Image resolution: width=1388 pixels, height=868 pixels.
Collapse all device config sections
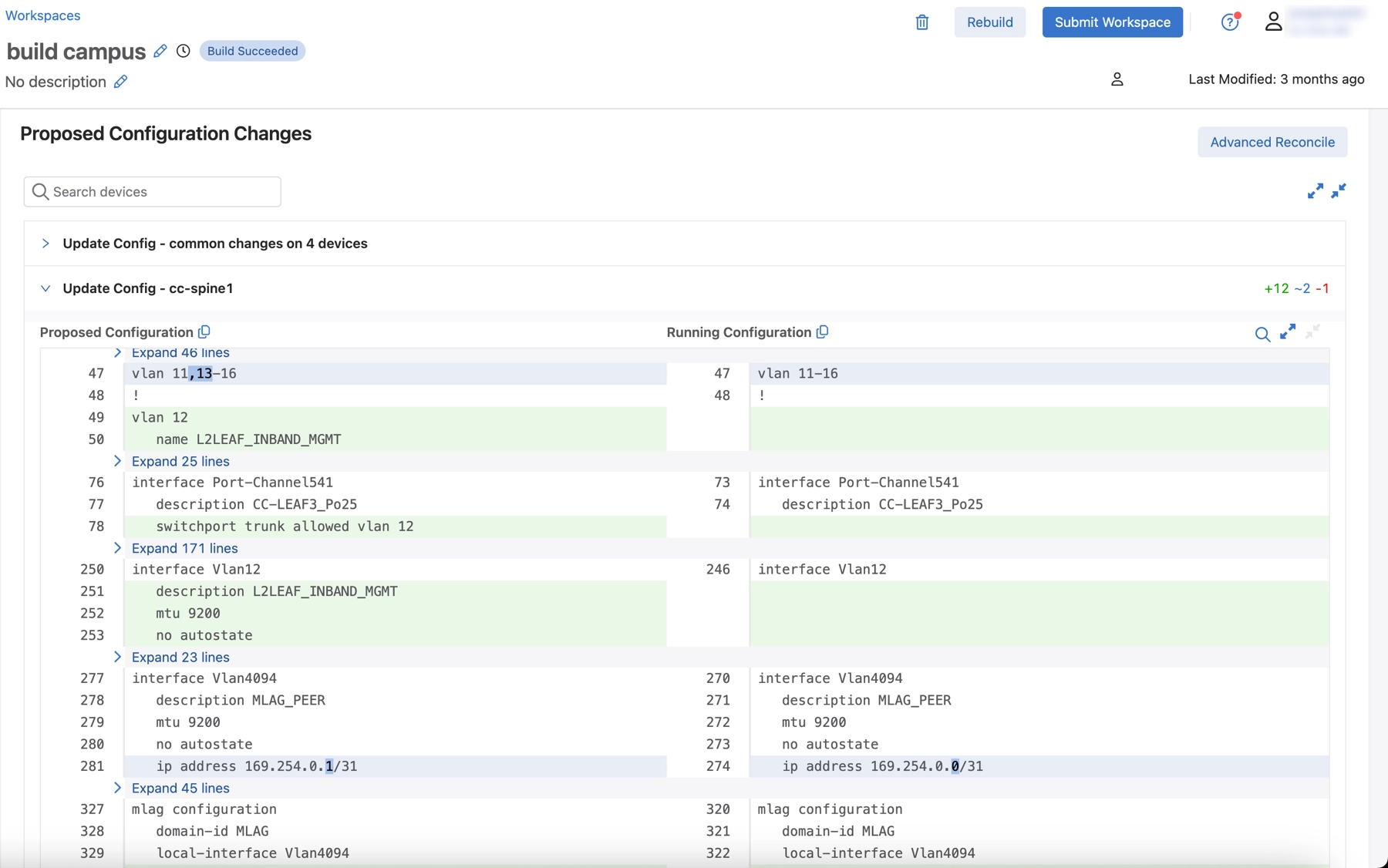point(1339,190)
